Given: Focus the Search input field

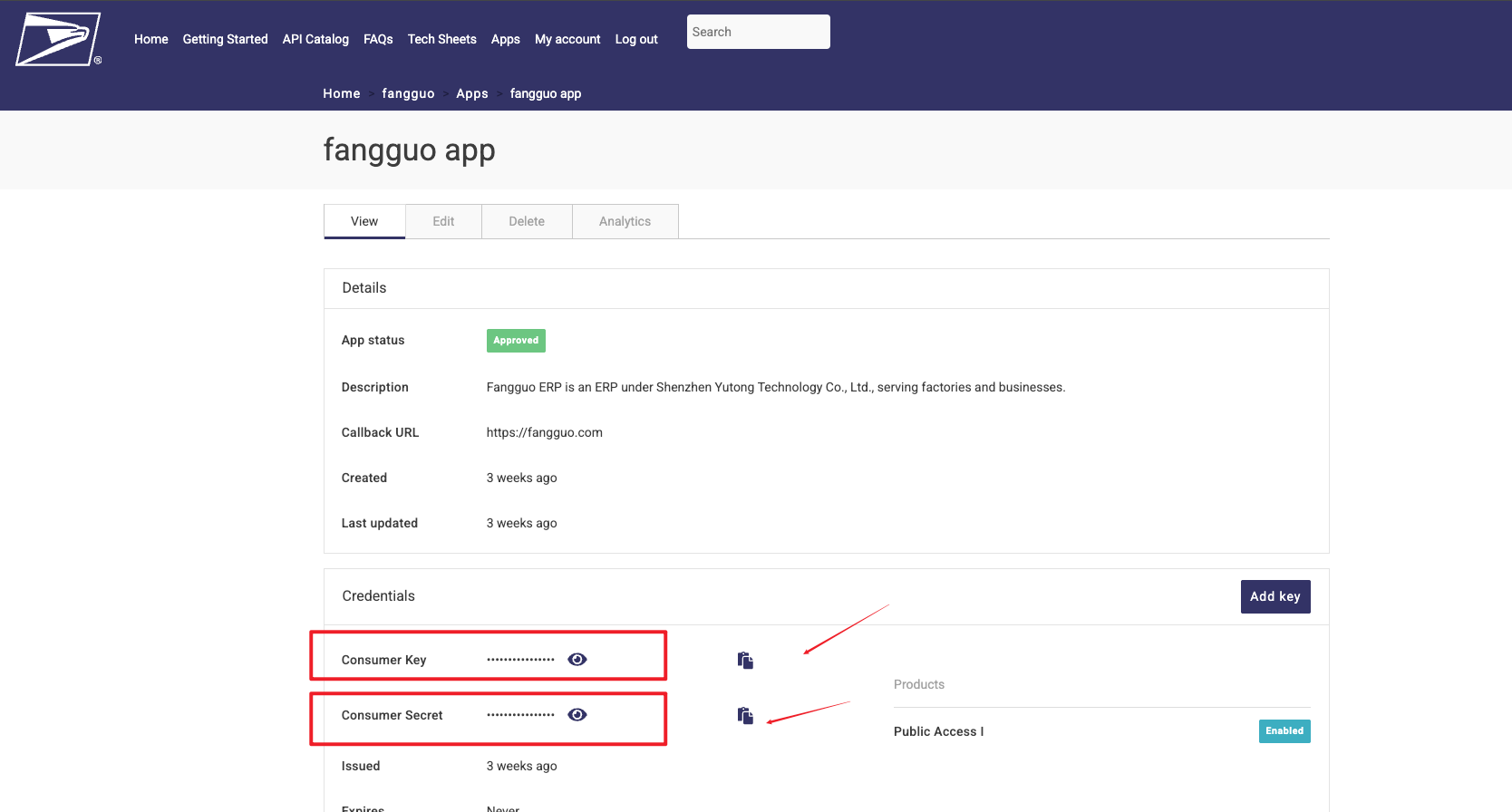Looking at the screenshot, I should [x=758, y=32].
